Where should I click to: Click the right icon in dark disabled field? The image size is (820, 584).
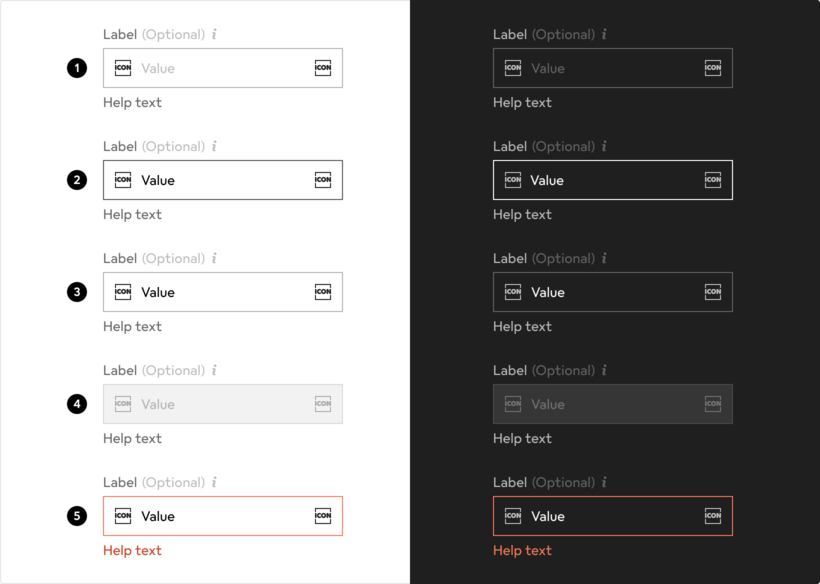713,404
